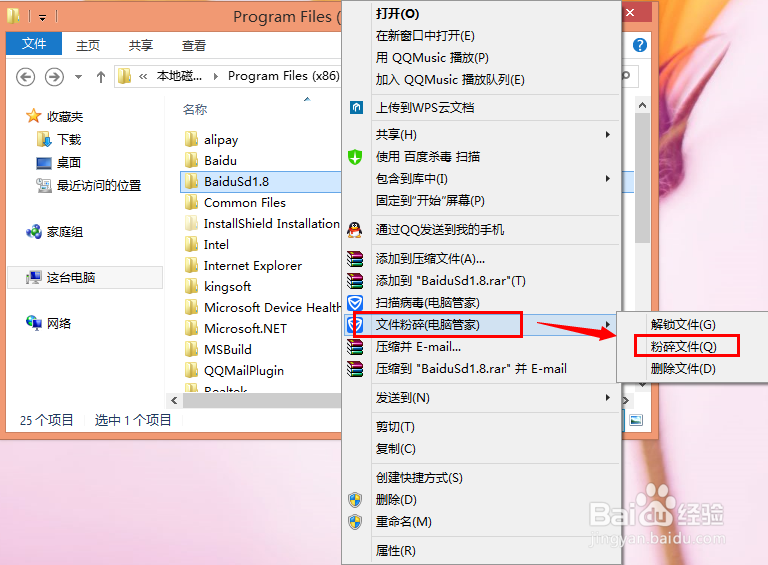Open the 查看 ribbon tab

194,46
